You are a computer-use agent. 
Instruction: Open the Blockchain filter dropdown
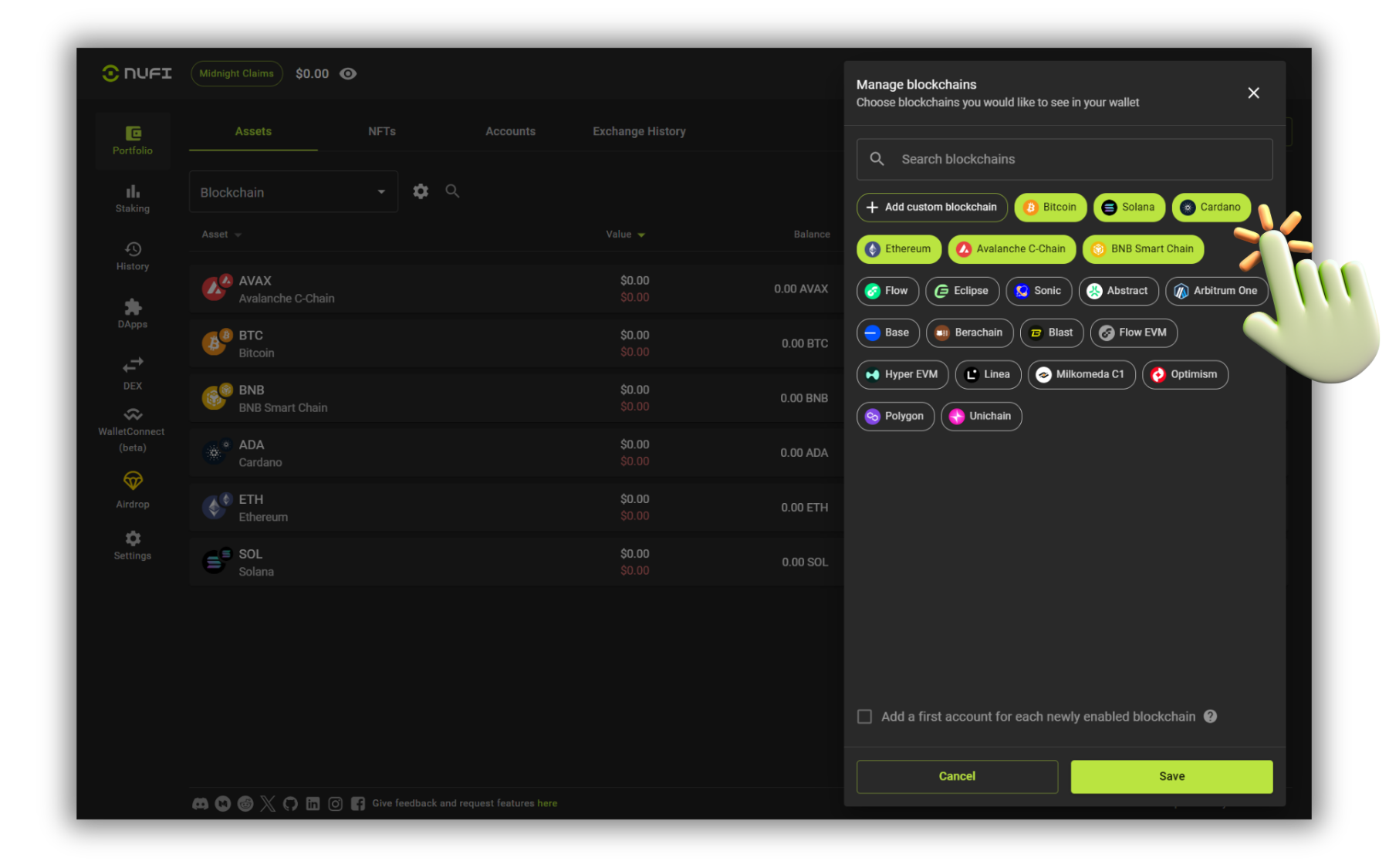pos(293,192)
